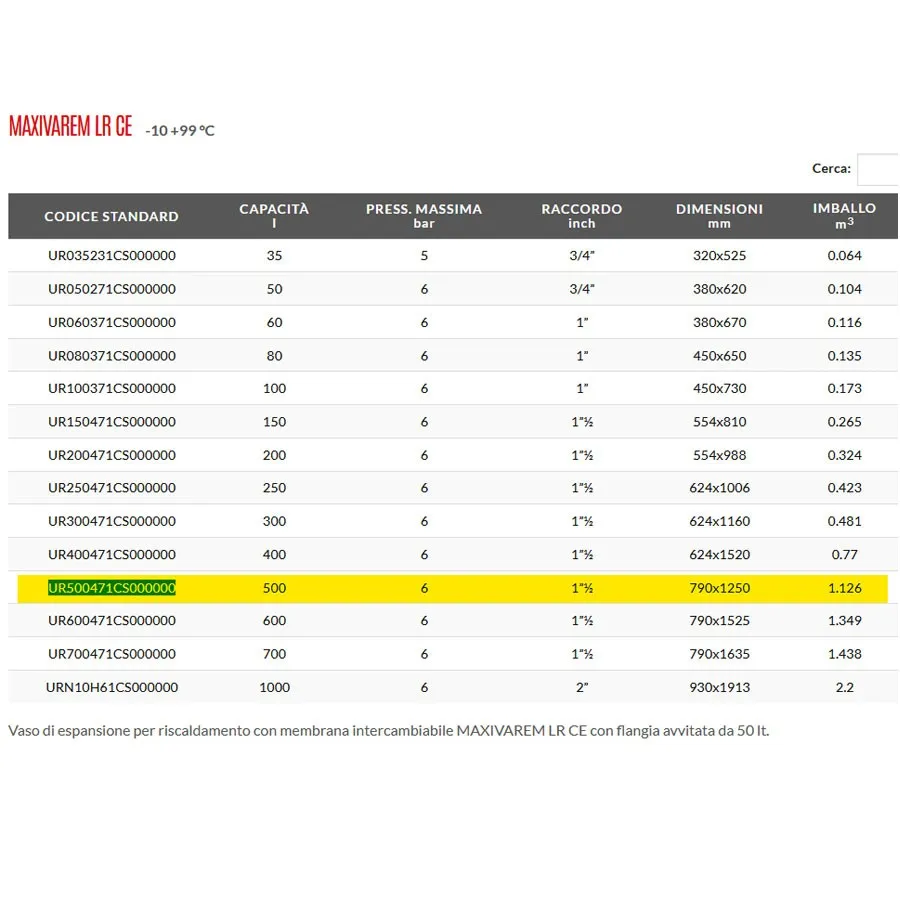Click the Cerca search input field
The width and height of the screenshot is (900, 900).
[x=878, y=169]
